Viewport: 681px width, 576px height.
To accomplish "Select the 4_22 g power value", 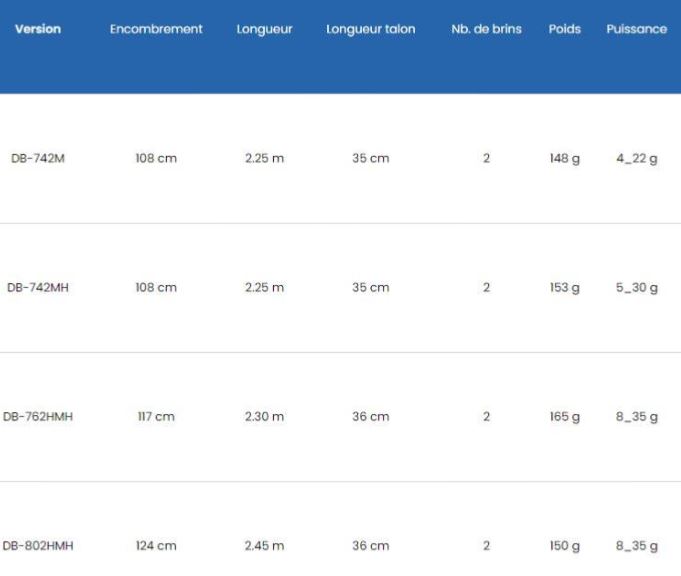I will tap(637, 159).
